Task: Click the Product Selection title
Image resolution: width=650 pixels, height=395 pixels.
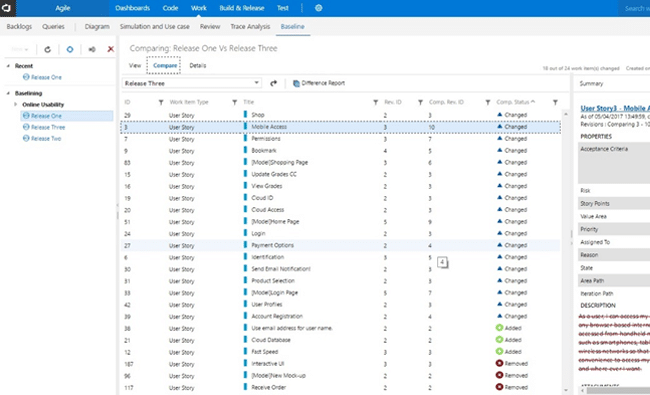Action: click(x=273, y=281)
